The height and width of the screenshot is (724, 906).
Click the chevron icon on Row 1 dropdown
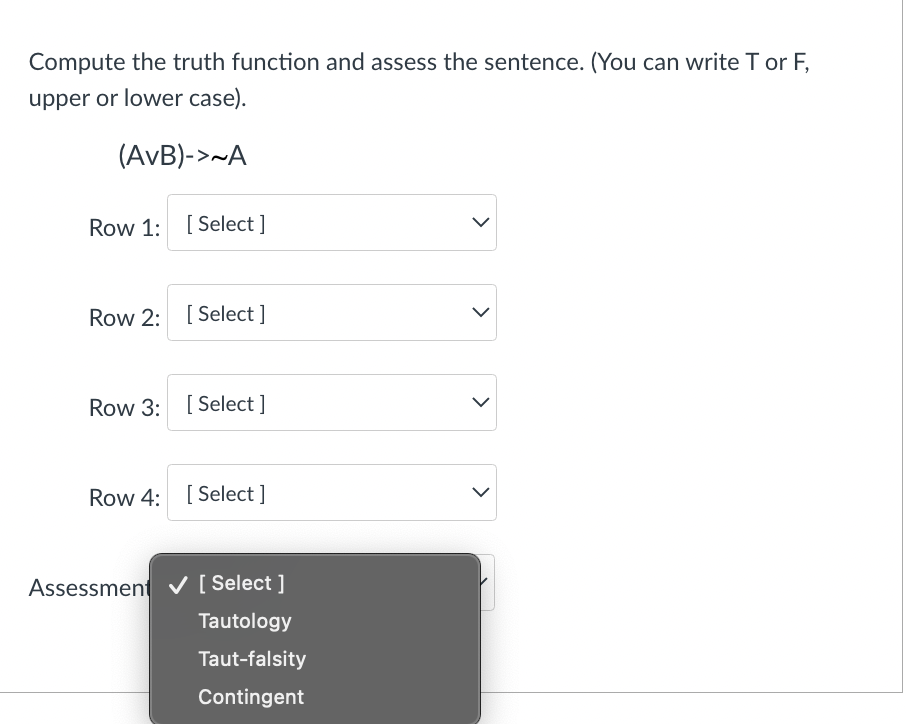480,222
